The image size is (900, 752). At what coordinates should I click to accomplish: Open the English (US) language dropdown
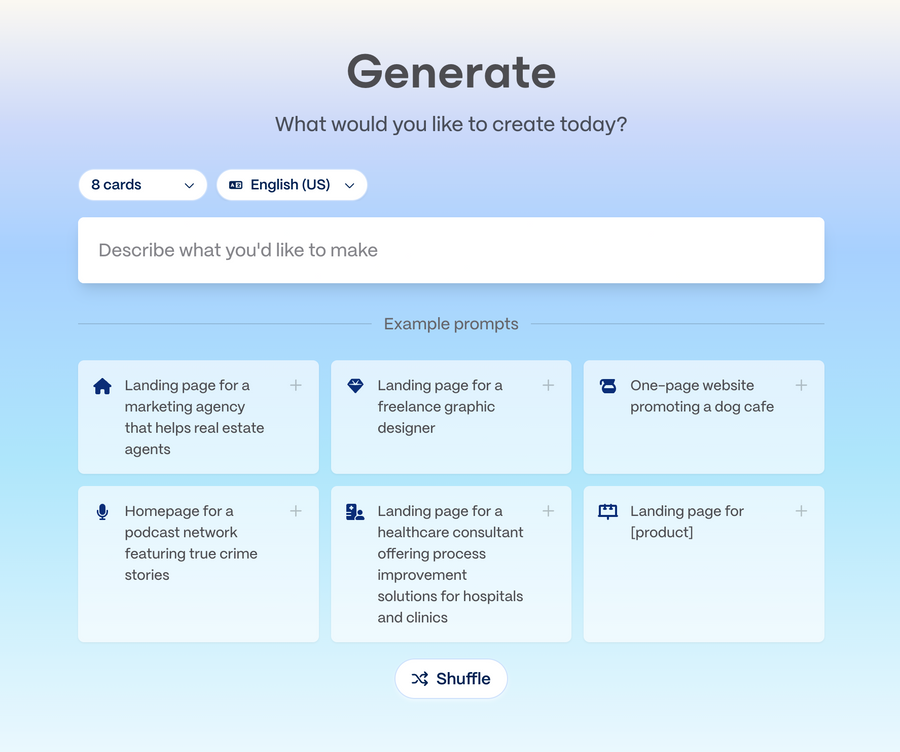tap(291, 185)
